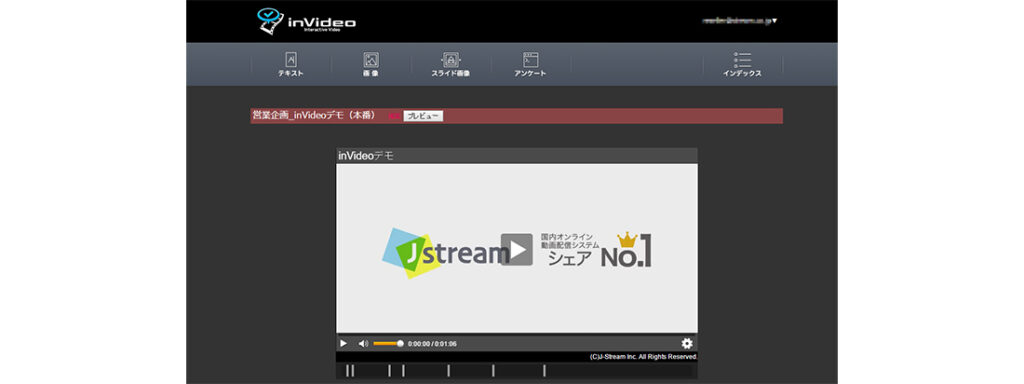Select the first timeline marker
The height and width of the screenshot is (384, 1024).
[x=347, y=371]
